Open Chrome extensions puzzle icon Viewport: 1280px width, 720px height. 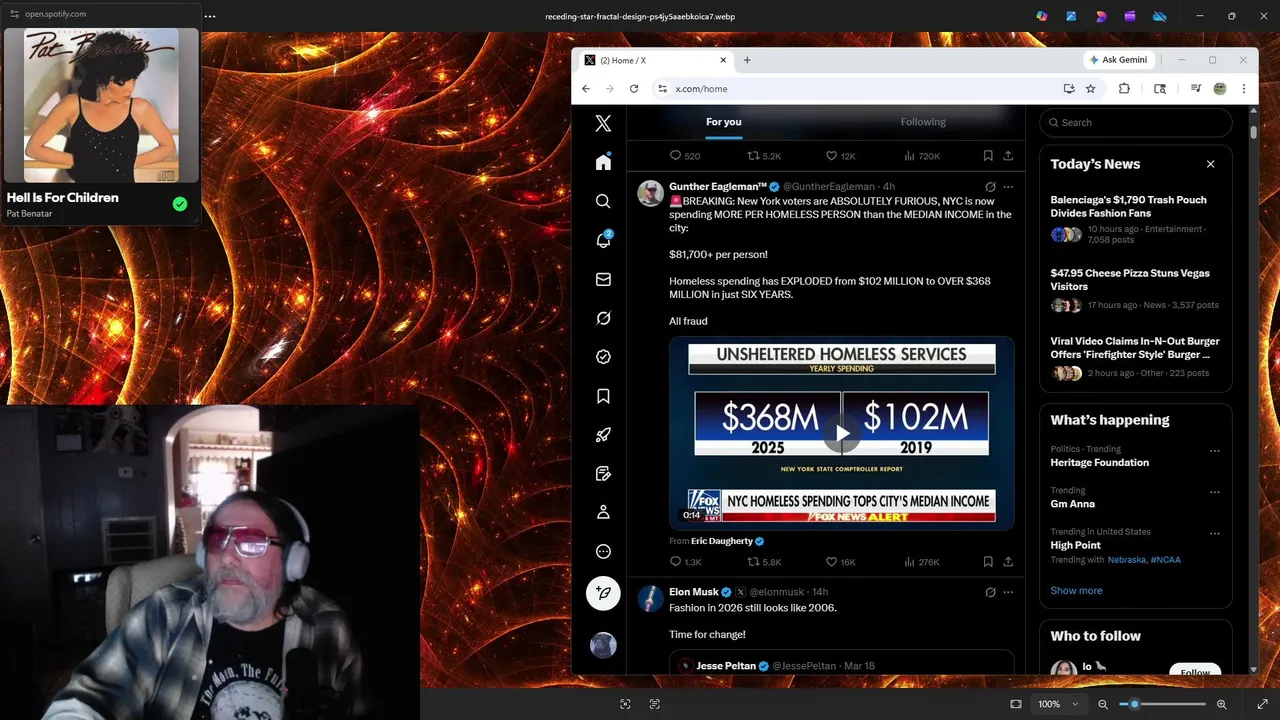click(x=1124, y=89)
